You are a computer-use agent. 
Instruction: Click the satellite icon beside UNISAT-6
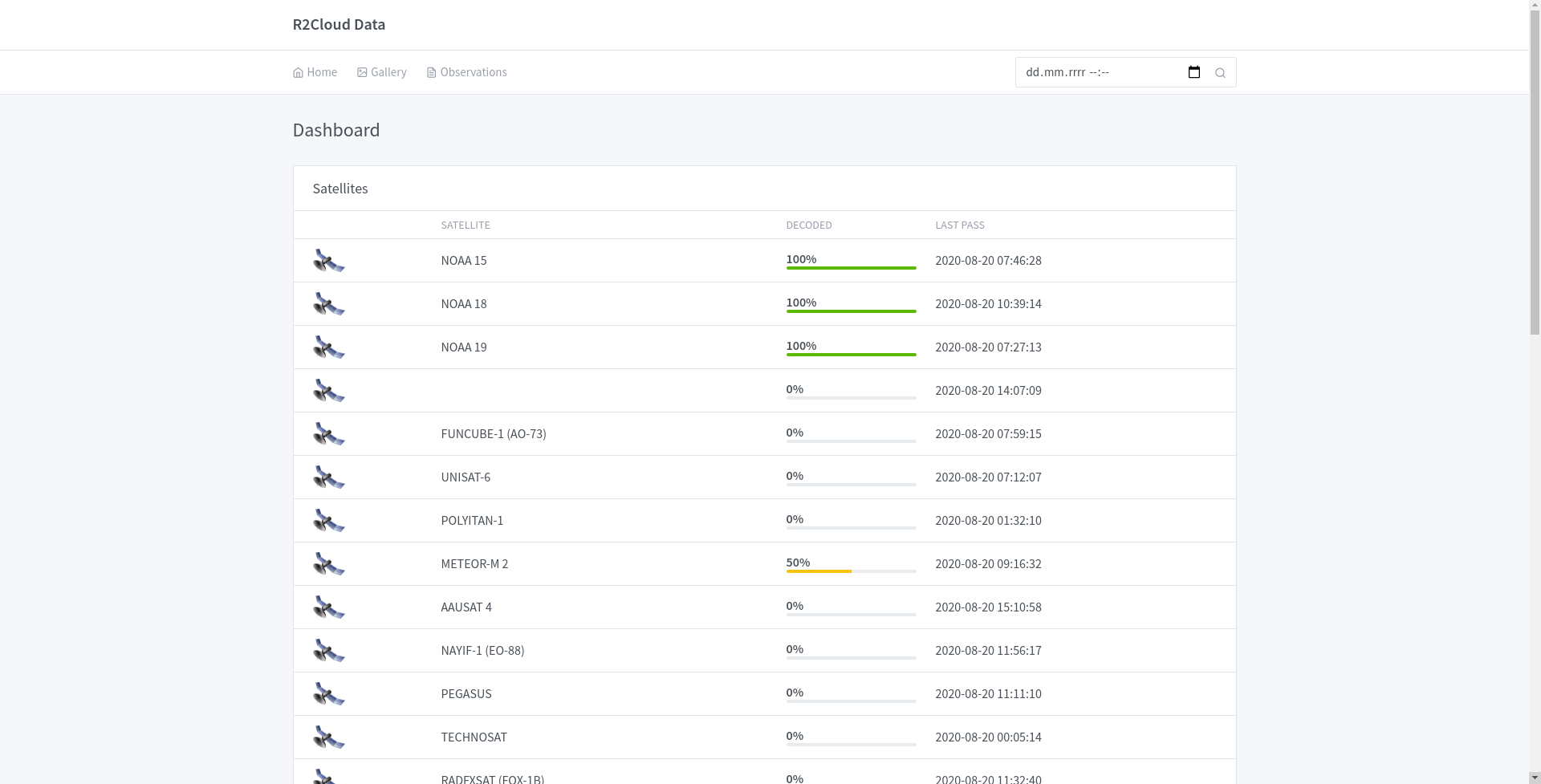click(x=329, y=477)
